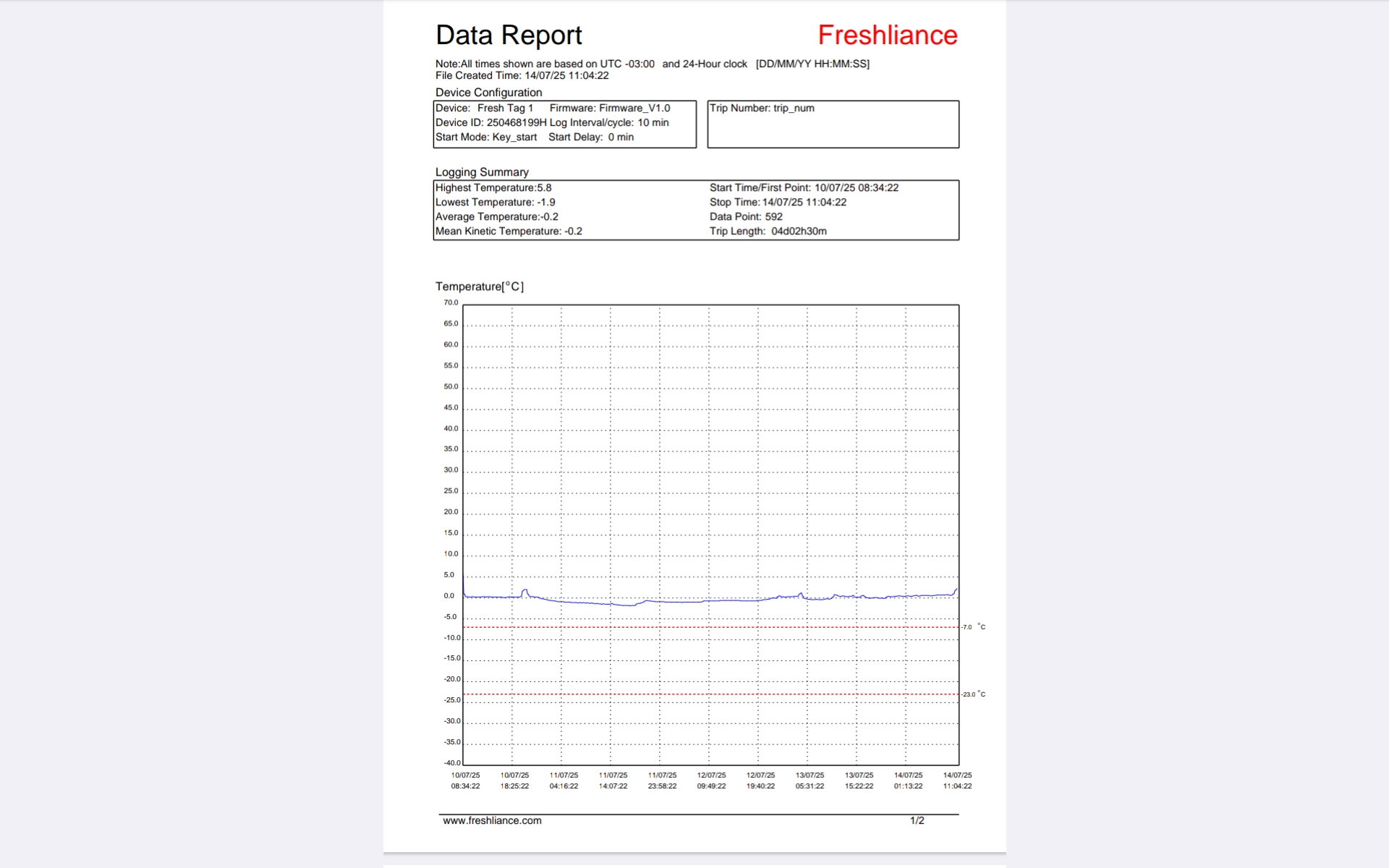This screenshot has width=1389, height=868.
Task: Click the Trip Number trip_num box
Action: coord(762,109)
